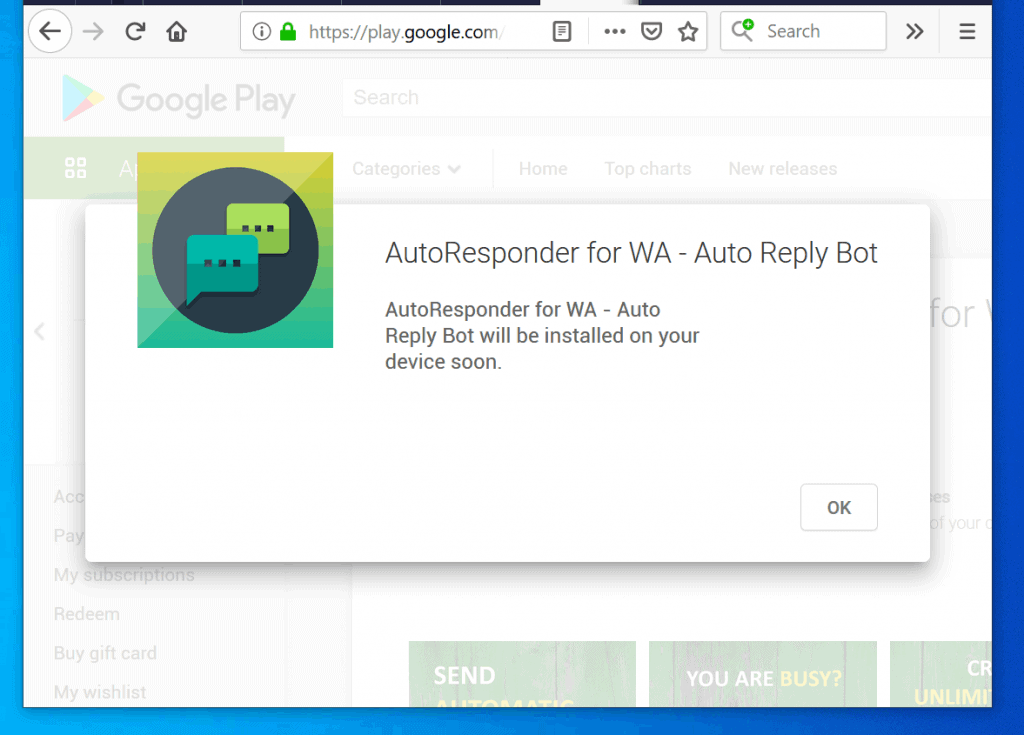Collapse sidebar with the left chevron
The width and height of the screenshot is (1024, 735).
point(40,331)
